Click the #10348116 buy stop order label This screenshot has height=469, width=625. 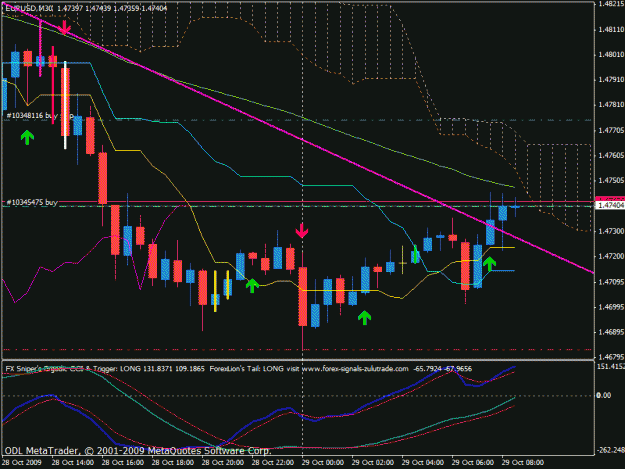click(40, 116)
